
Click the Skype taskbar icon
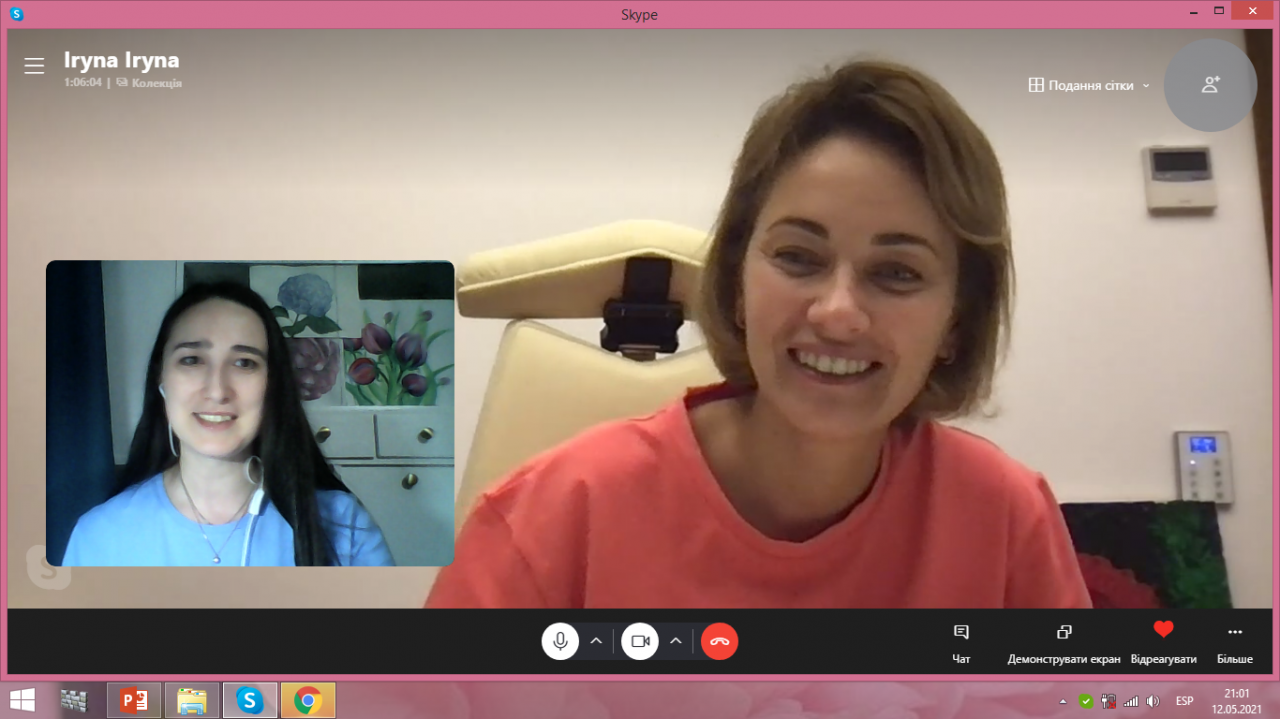pyautogui.click(x=249, y=700)
